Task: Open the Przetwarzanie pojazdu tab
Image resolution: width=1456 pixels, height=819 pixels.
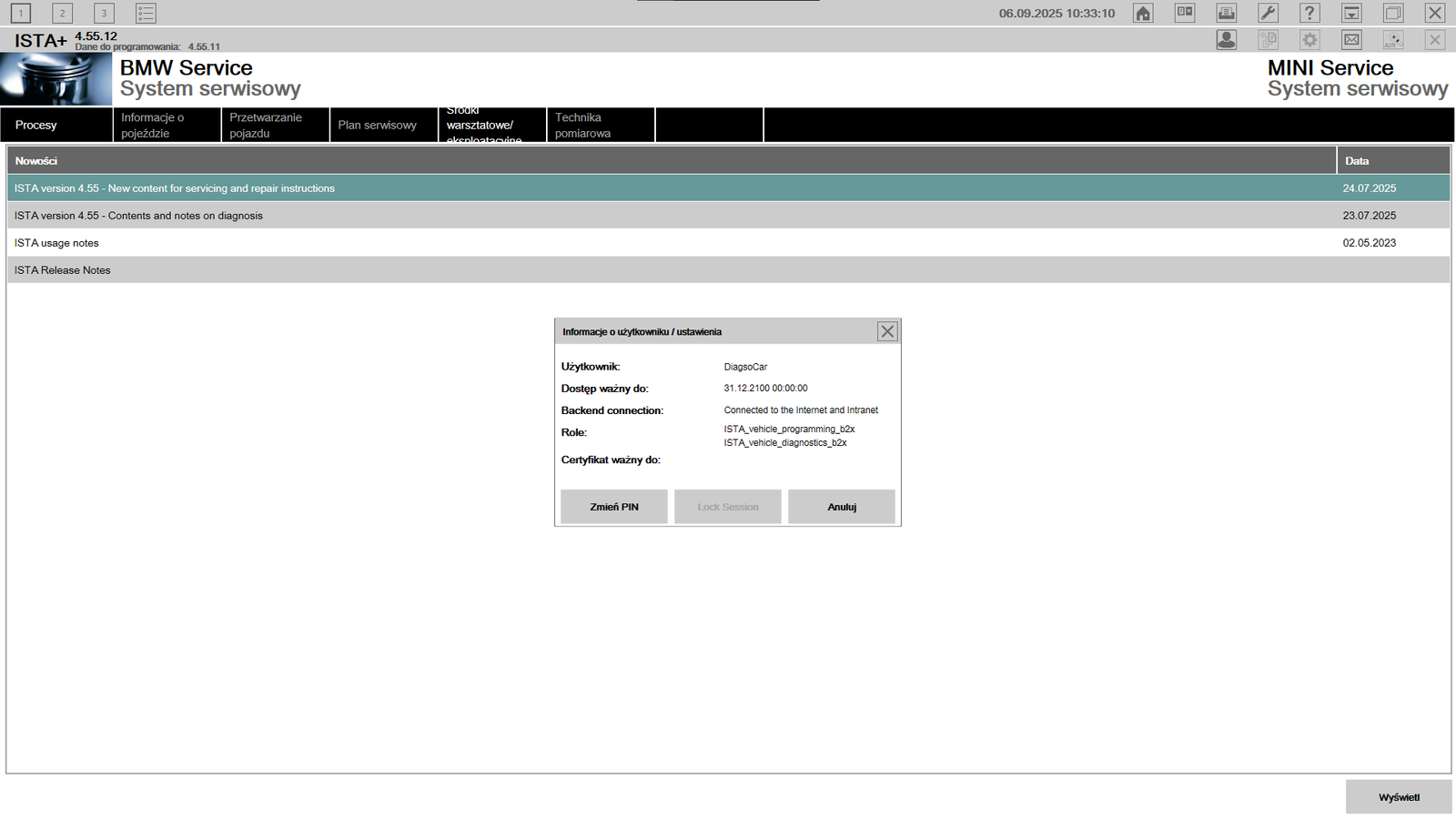Action: (276, 125)
